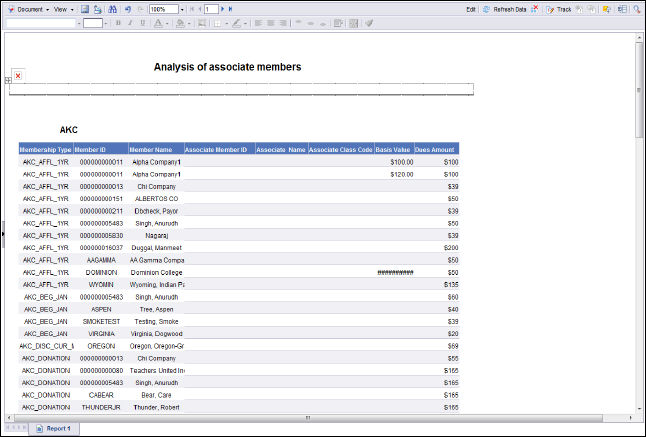Screen dimensions: 646x437
Task: Open the font color picker
Action: (160, 22)
